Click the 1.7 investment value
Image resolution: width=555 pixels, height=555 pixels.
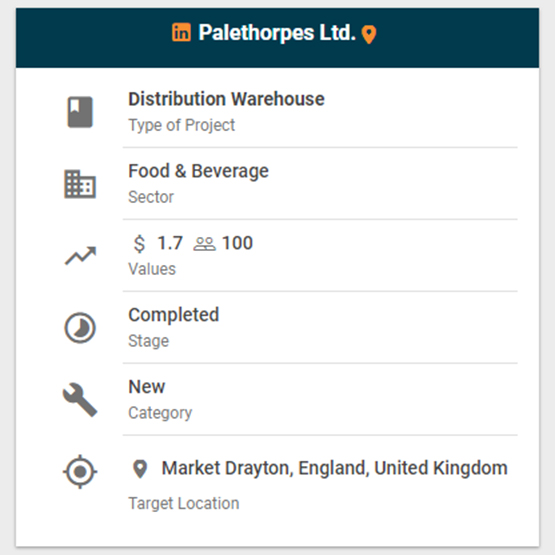(x=170, y=243)
